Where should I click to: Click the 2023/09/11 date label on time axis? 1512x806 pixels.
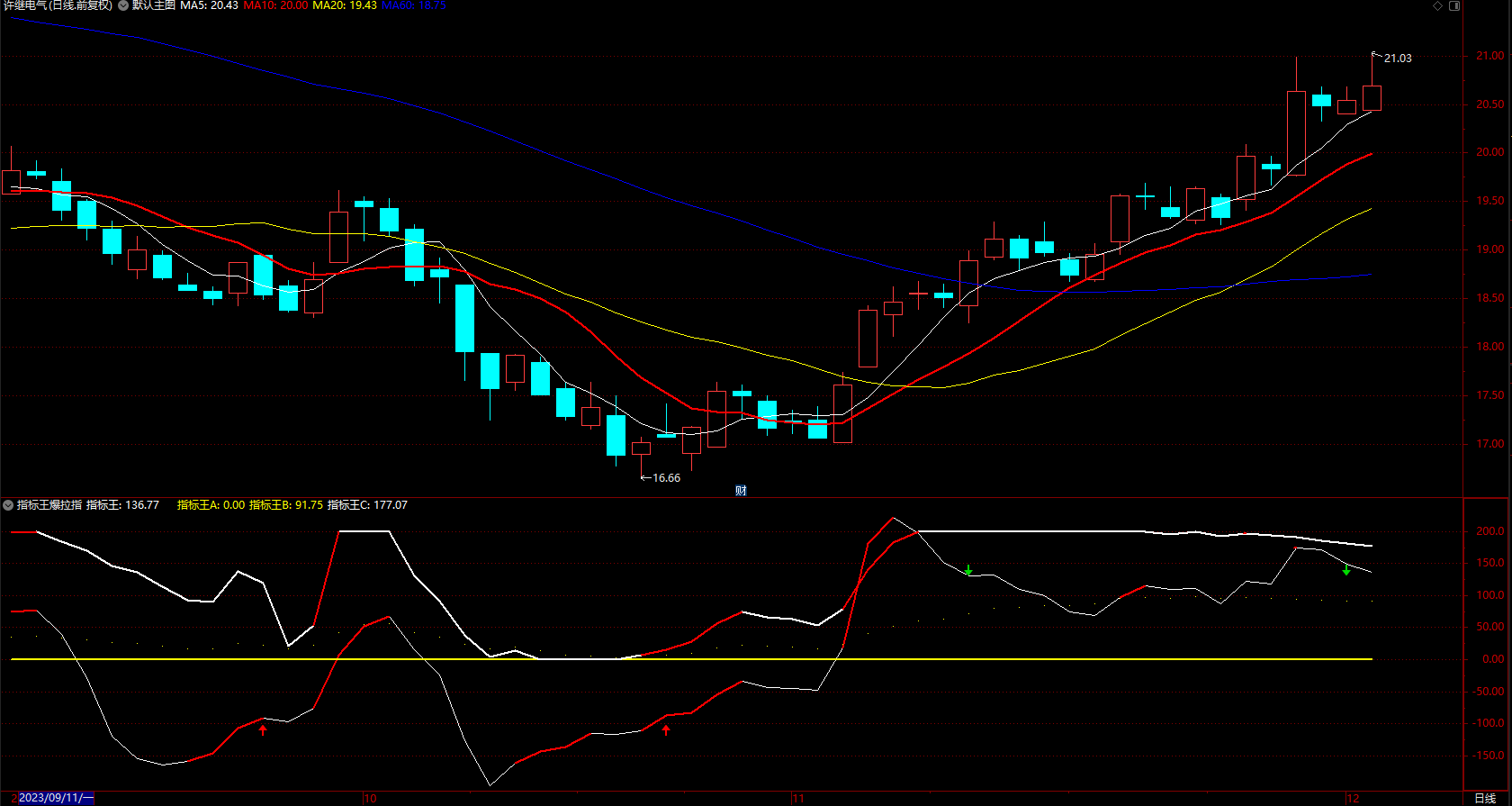[x=55, y=798]
